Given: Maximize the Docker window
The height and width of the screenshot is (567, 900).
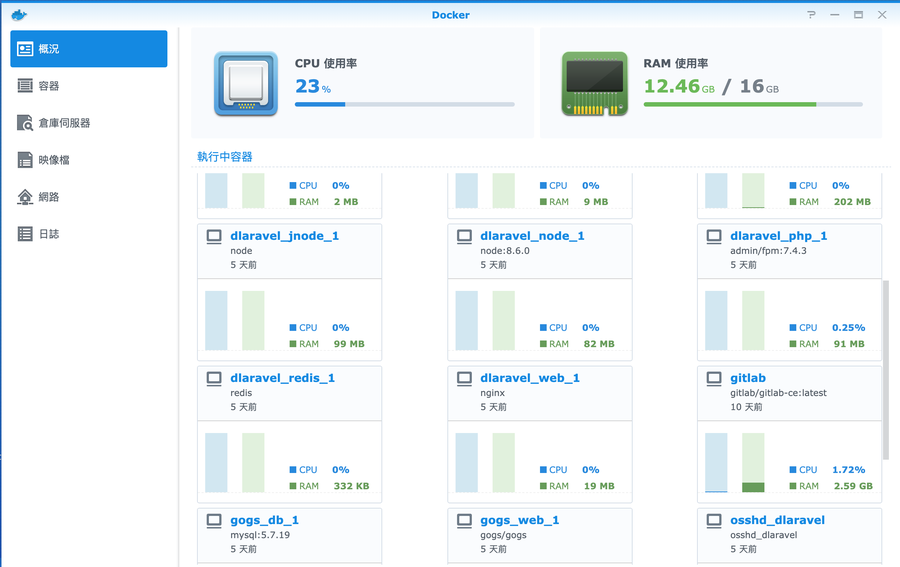Looking at the screenshot, I should (858, 15).
